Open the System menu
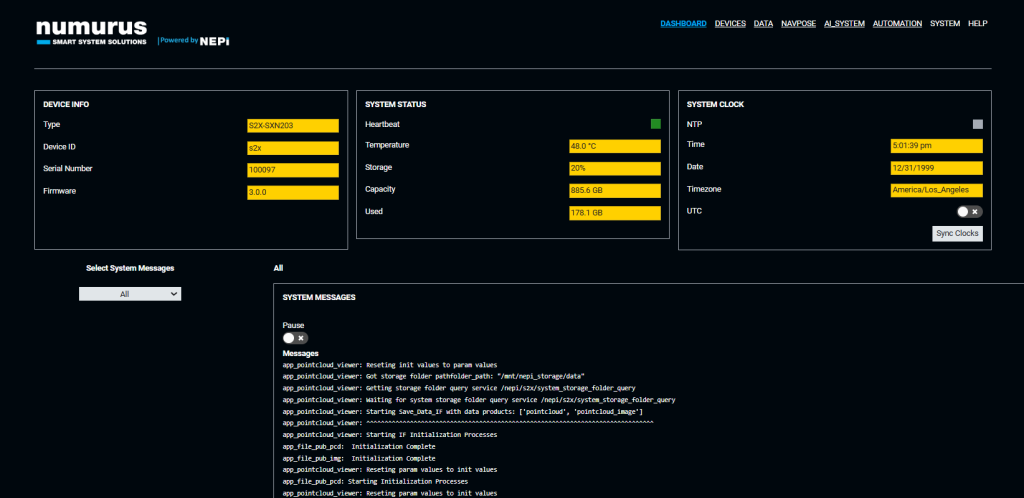Image resolution: width=1024 pixels, height=498 pixels. (x=944, y=23)
